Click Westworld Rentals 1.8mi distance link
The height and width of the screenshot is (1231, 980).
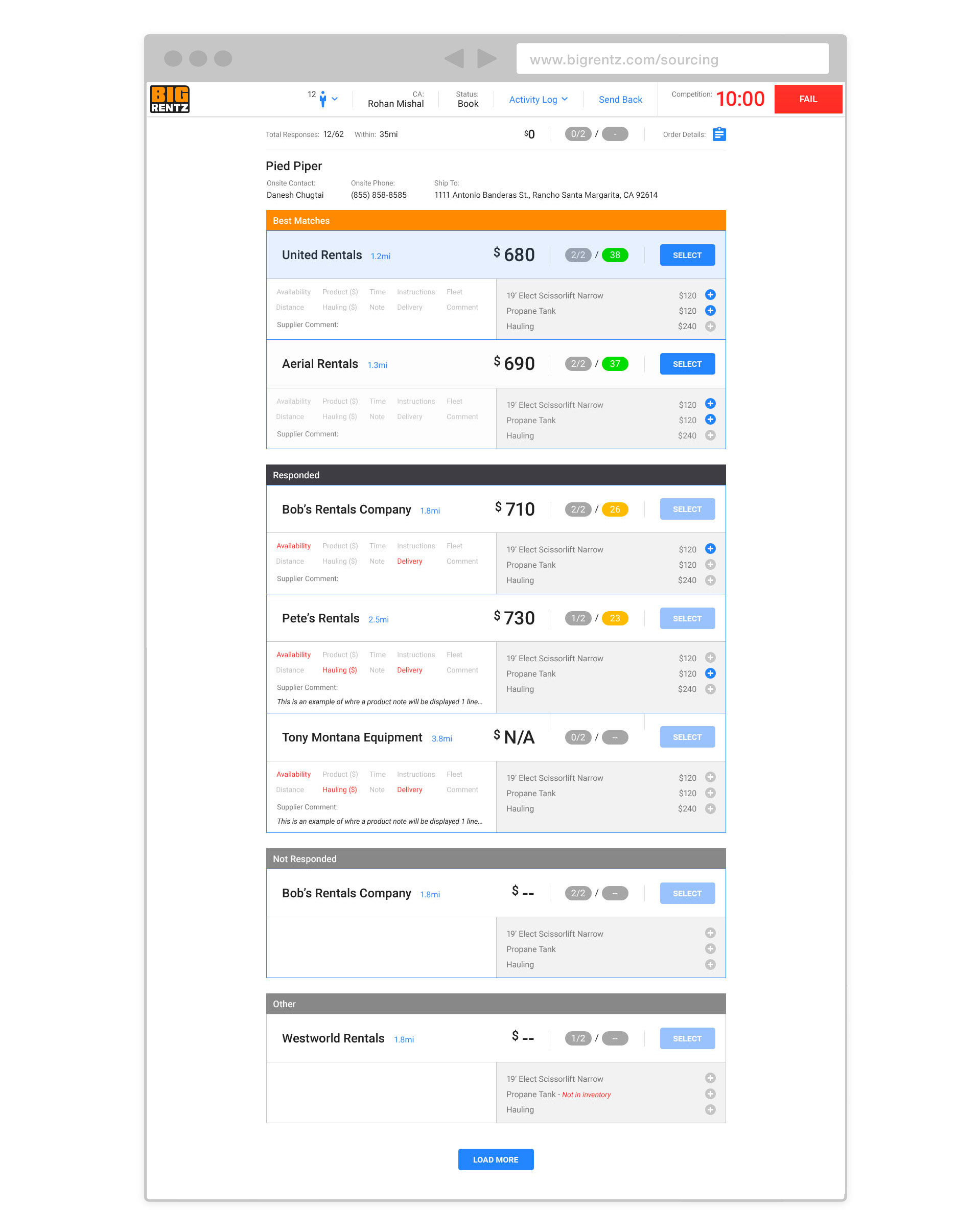click(404, 1040)
